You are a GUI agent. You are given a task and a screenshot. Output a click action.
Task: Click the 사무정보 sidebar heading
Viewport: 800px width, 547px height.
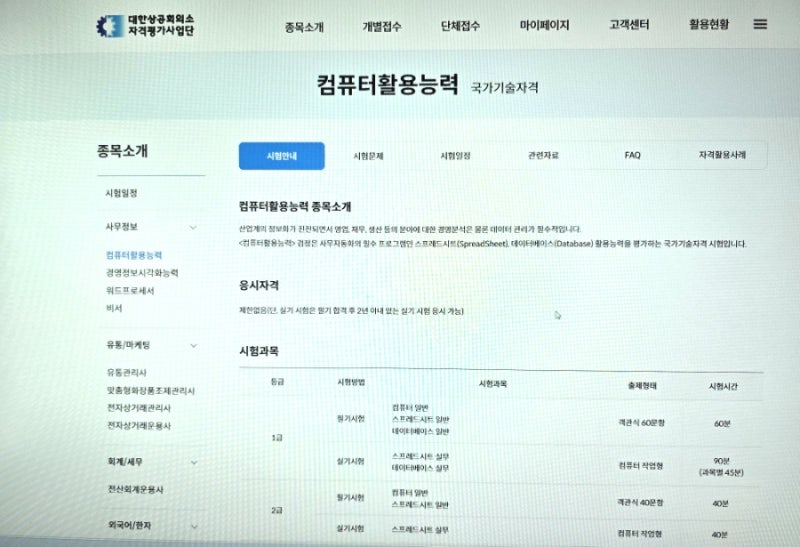tap(121, 227)
